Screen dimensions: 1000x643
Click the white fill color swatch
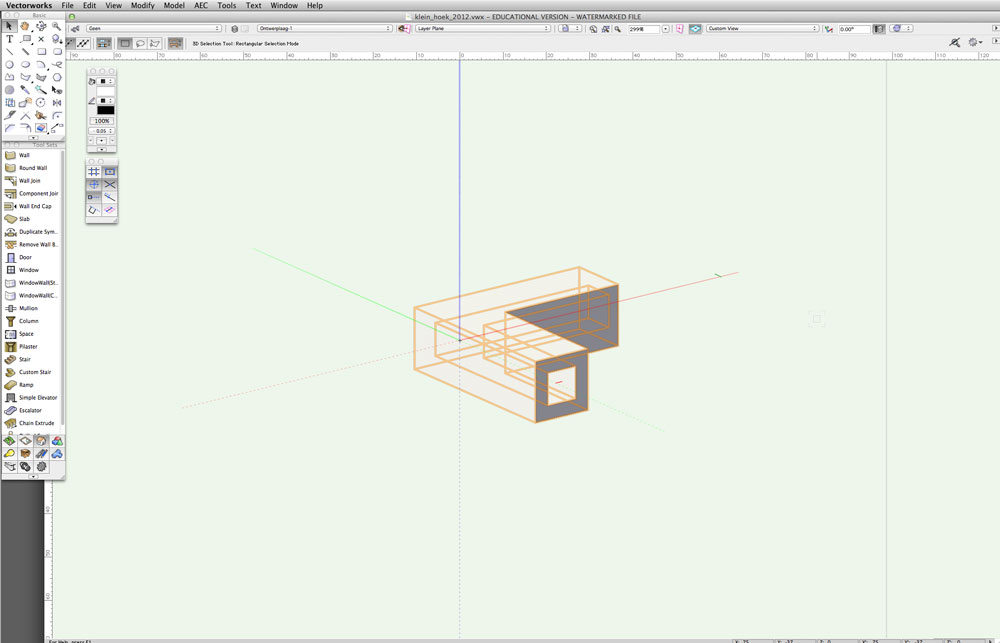click(x=105, y=91)
